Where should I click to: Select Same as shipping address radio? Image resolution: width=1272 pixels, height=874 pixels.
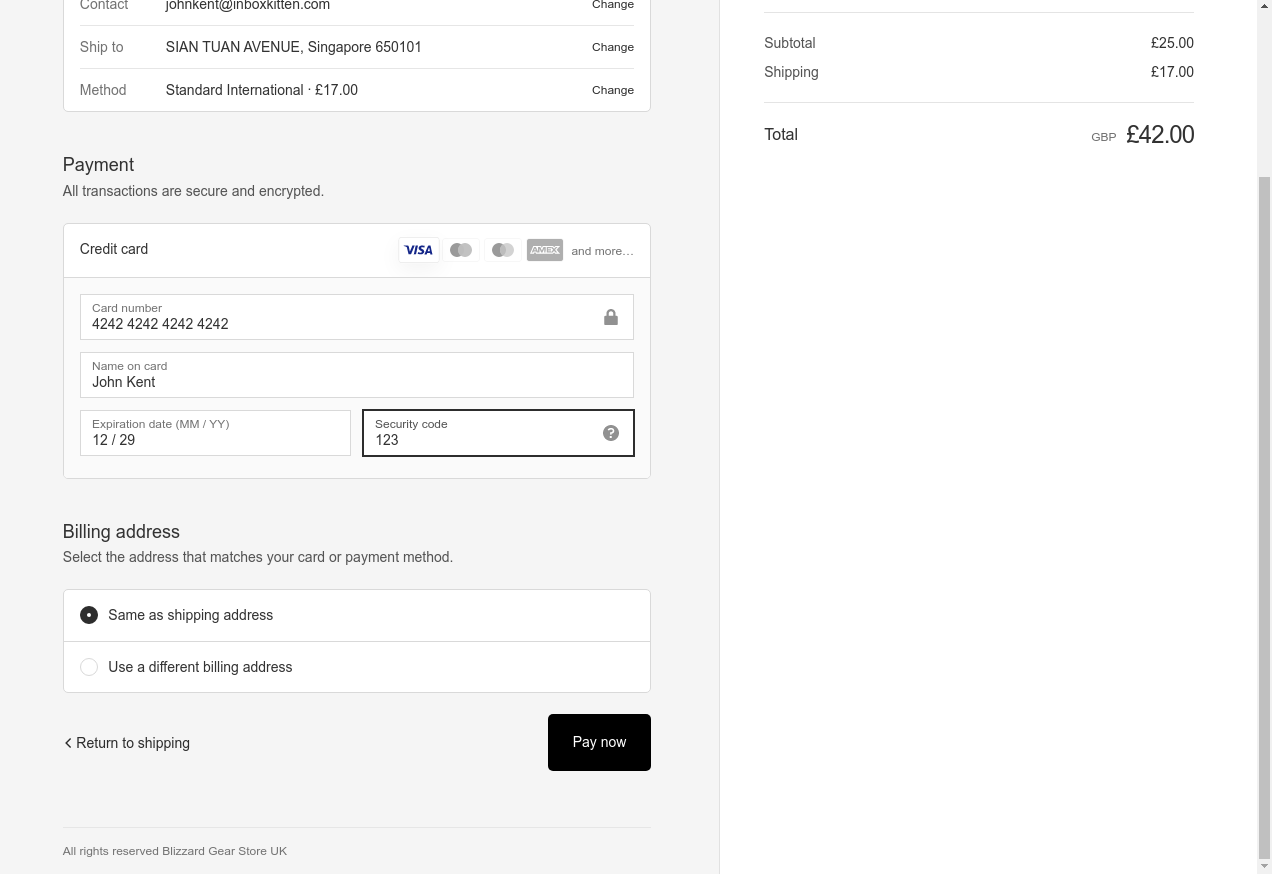pyautogui.click(x=89, y=615)
